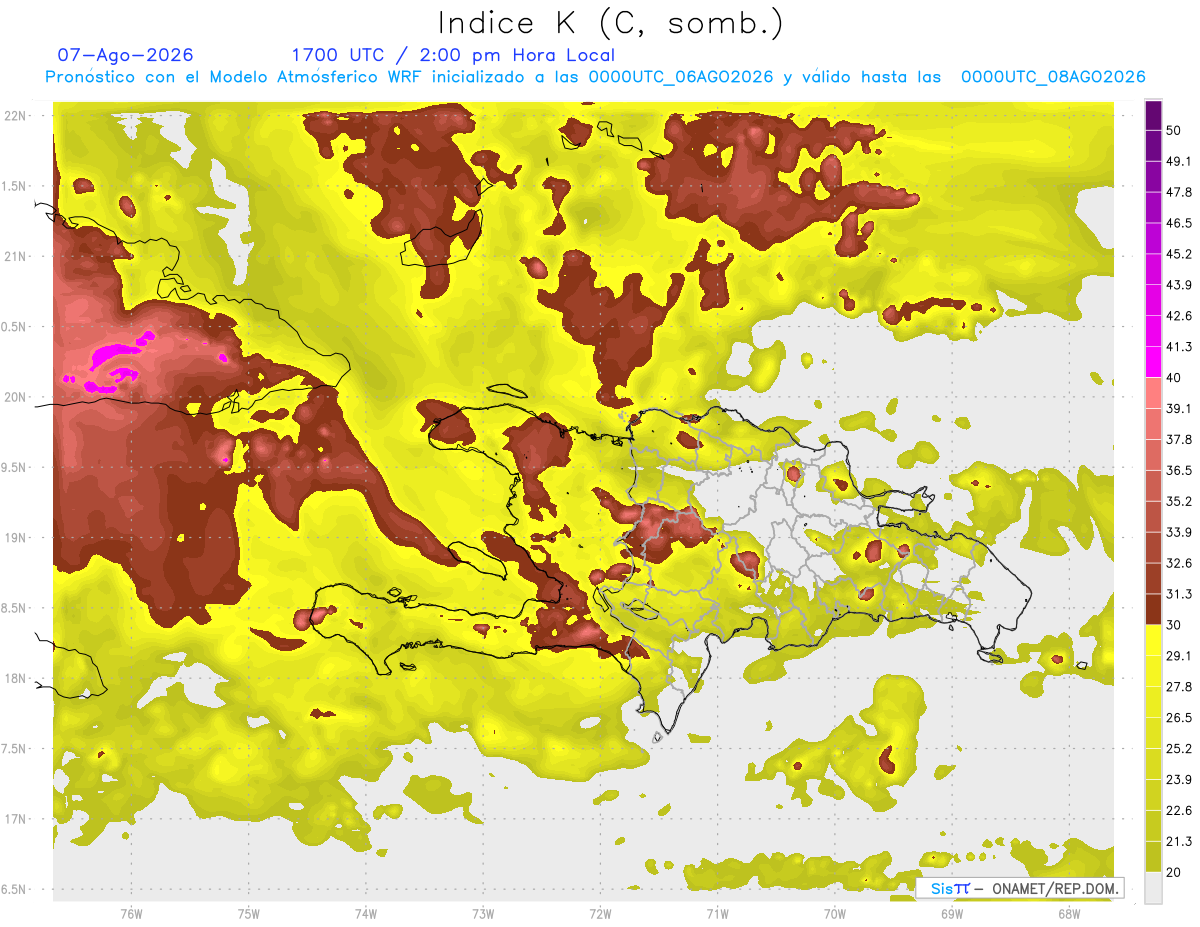Click legend value '49.1'
Viewport: 1200px width, 927px height.
pyautogui.click(x=1178, y=161)
